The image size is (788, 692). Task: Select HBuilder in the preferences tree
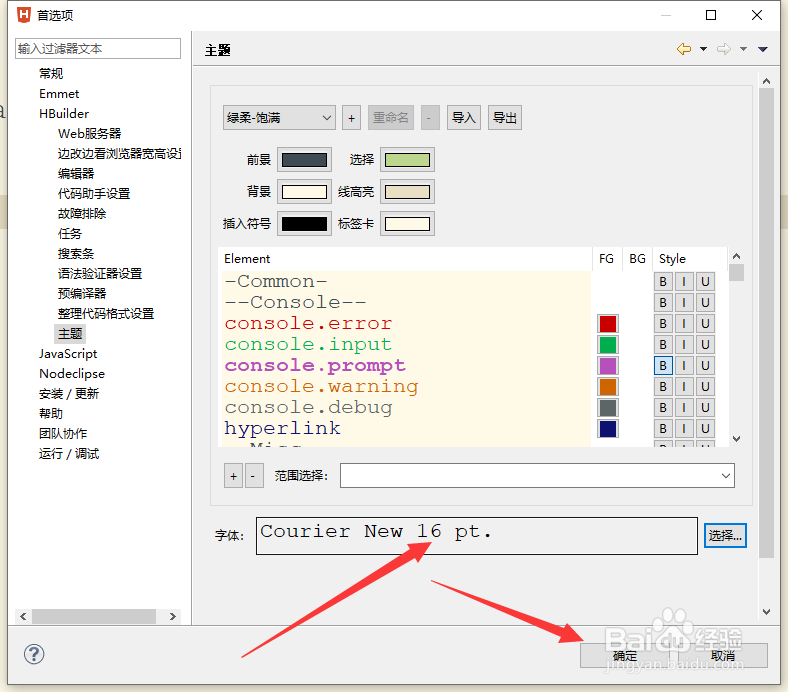pyautogui.click(x=64, y=114)
